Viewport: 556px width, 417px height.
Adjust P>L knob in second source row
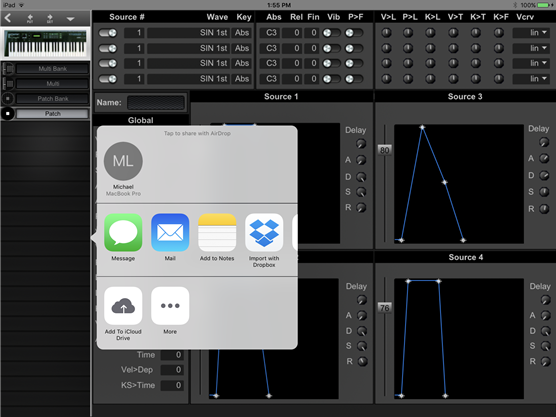[x=408, y=48]
